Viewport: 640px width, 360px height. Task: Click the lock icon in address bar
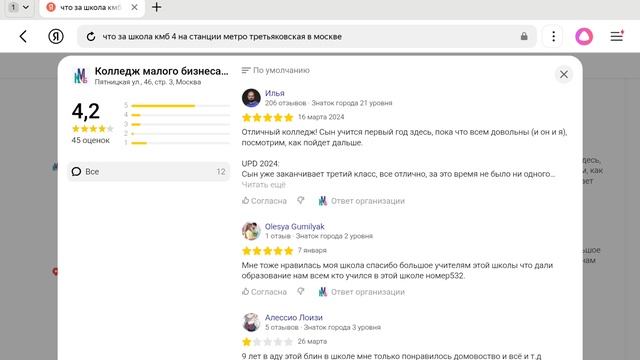click(524, 36)
